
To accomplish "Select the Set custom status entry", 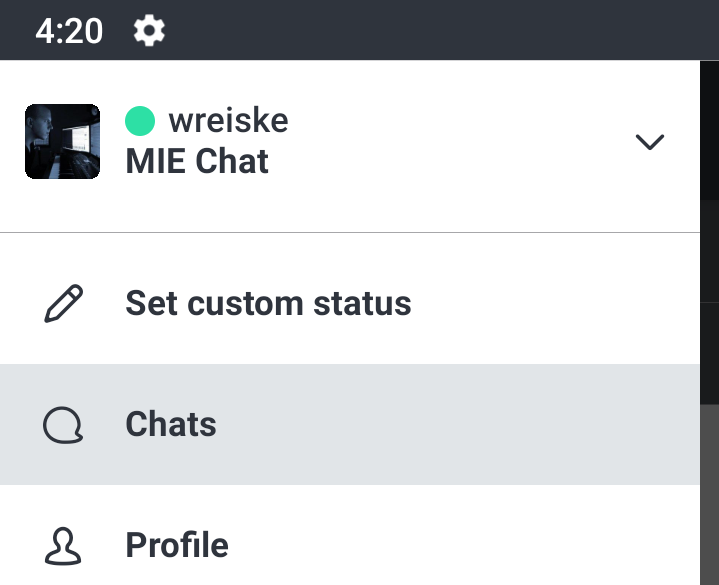I will [x=268, y=303].
